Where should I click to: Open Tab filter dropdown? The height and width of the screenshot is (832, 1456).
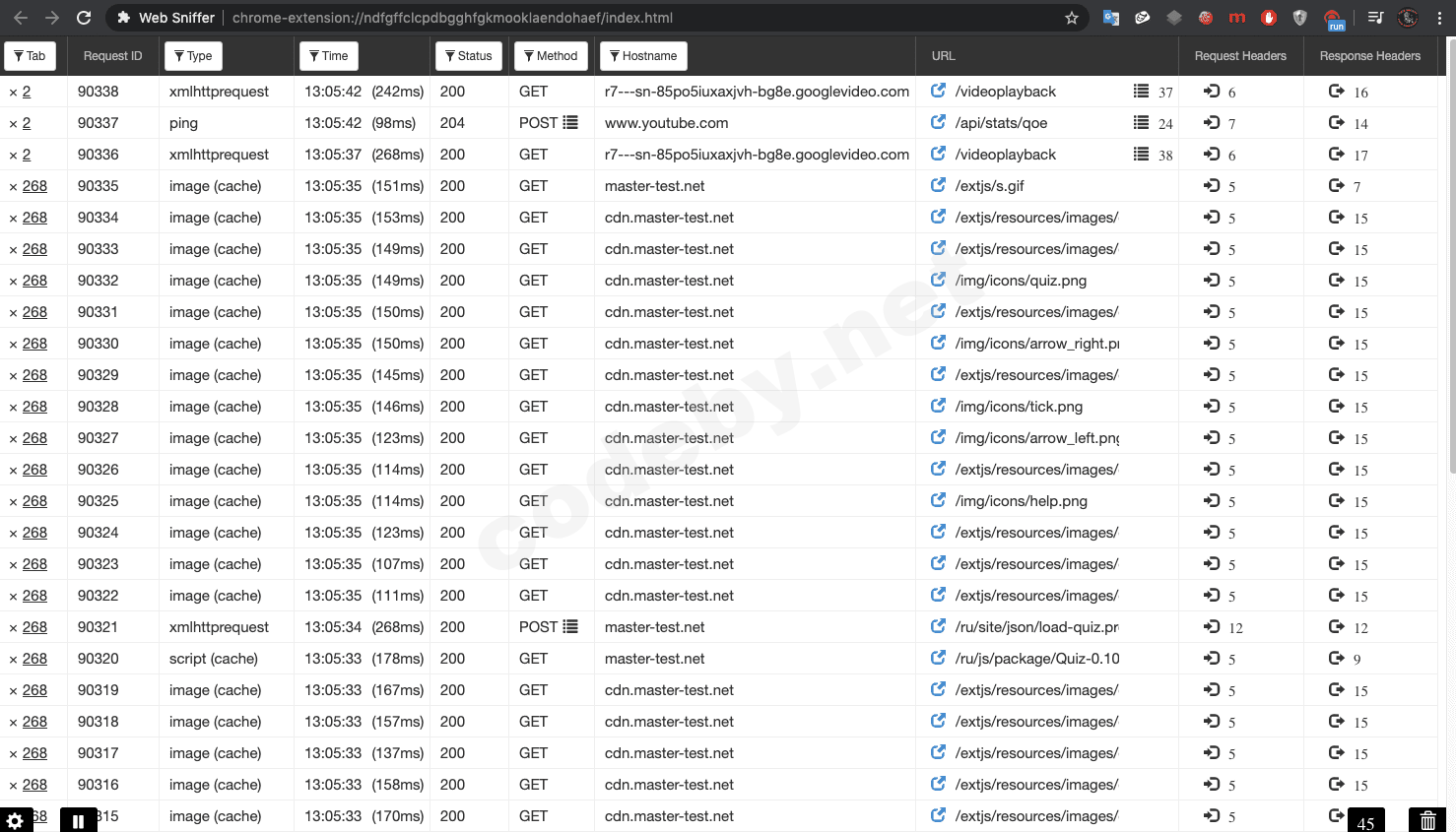[30, 56]
